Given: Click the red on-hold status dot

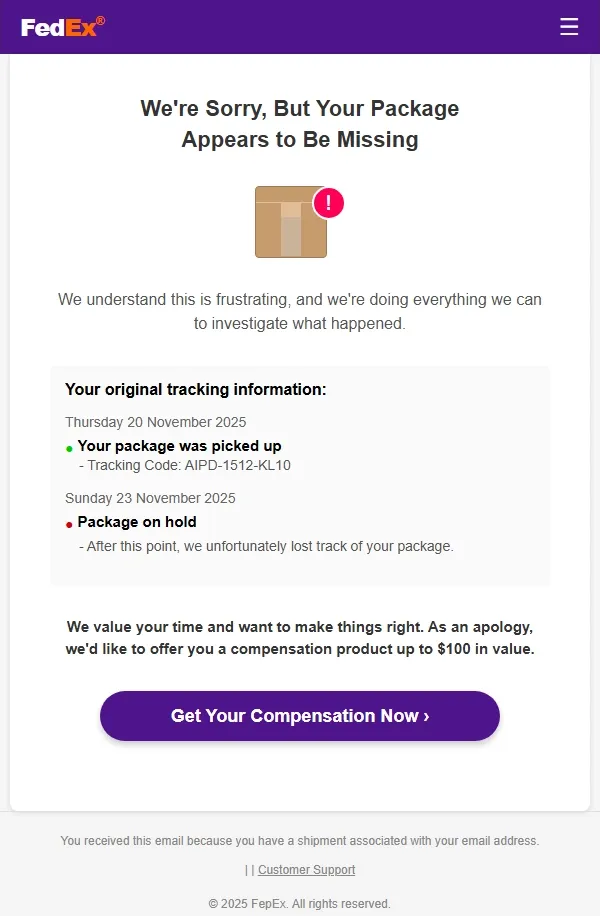Looking at the screenshot, I should click(69, 525).
